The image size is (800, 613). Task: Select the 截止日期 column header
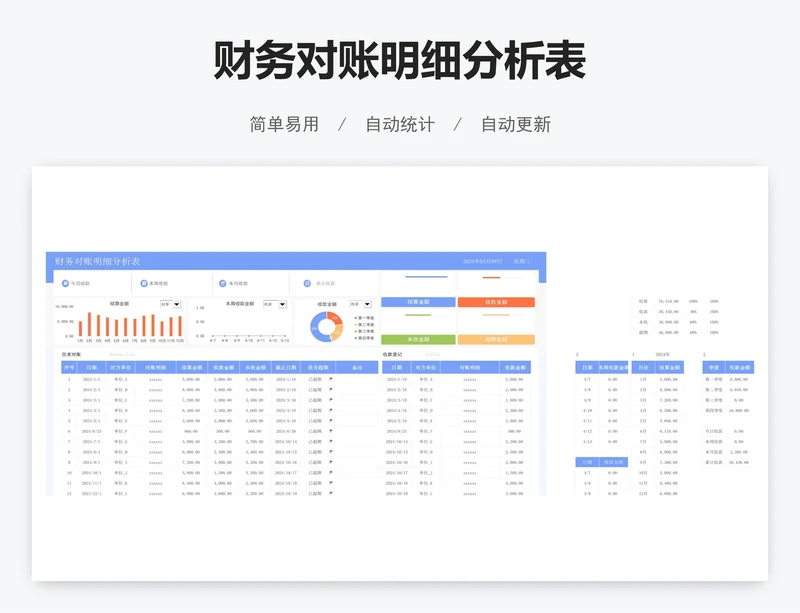click(x=286, y=367)
